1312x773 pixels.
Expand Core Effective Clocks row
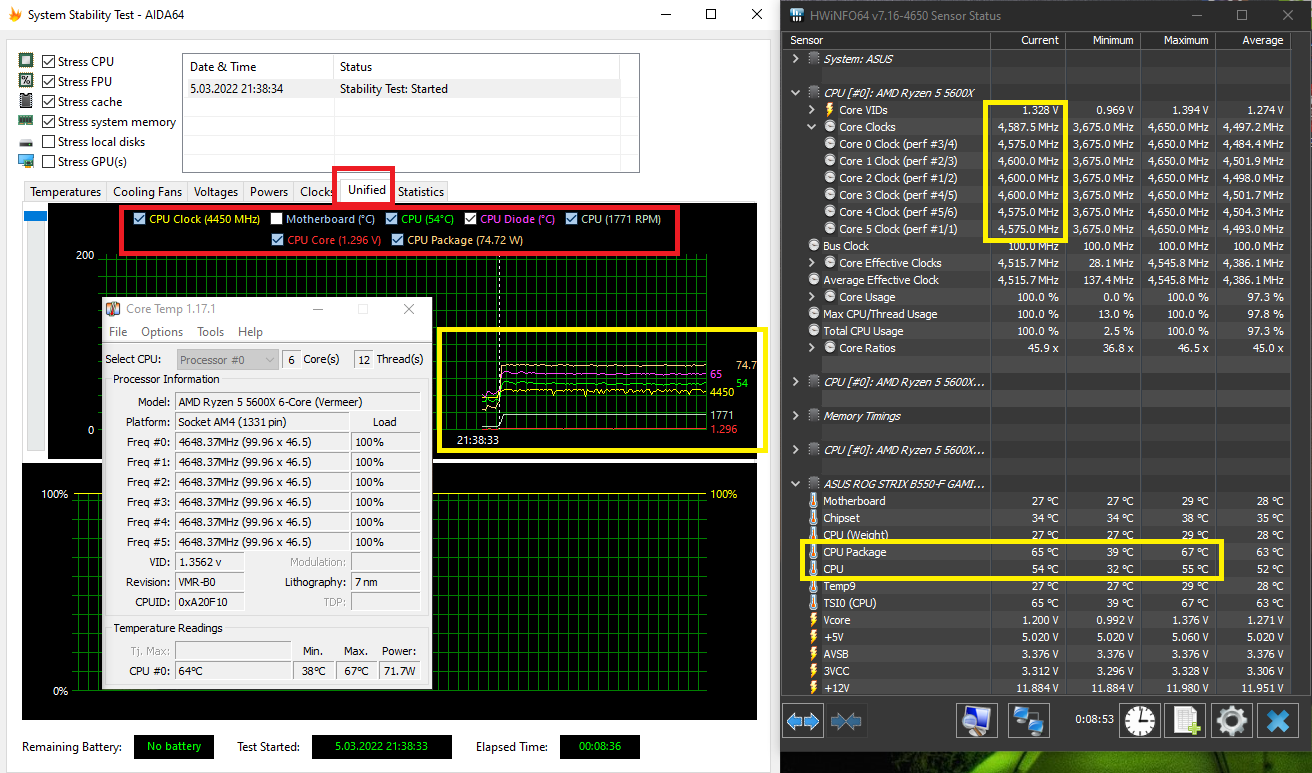coord(812,263)
